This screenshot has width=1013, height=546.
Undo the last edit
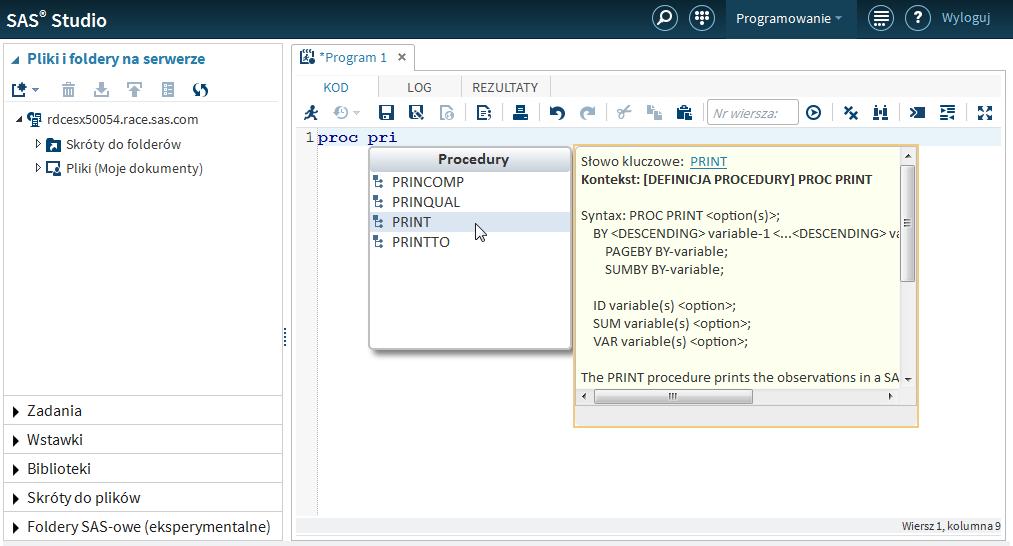(x=557, y=113)
